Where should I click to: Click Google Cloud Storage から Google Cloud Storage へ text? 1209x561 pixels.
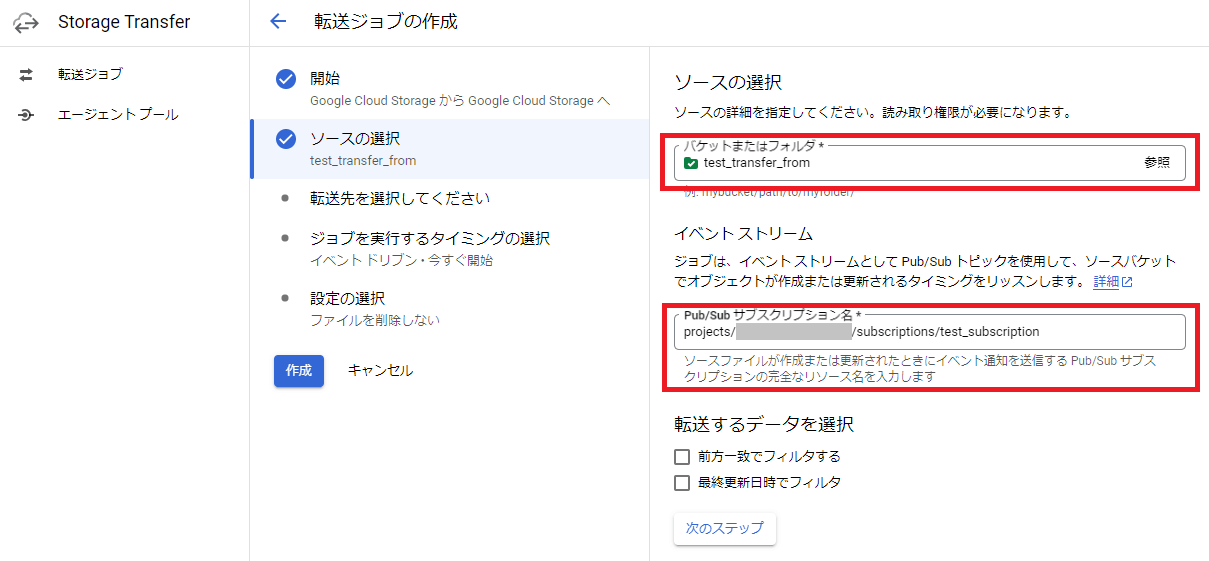(x=460, y=100)
